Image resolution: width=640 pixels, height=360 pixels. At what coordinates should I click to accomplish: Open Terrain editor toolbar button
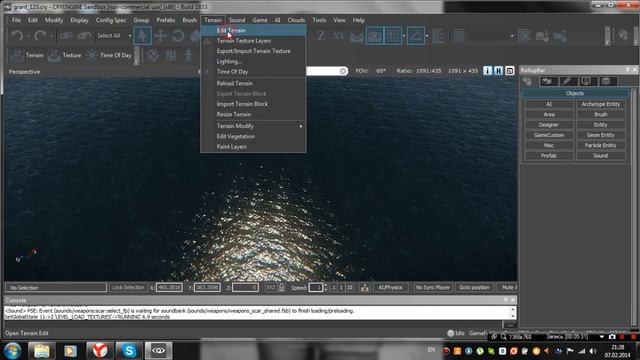(27, 55)
